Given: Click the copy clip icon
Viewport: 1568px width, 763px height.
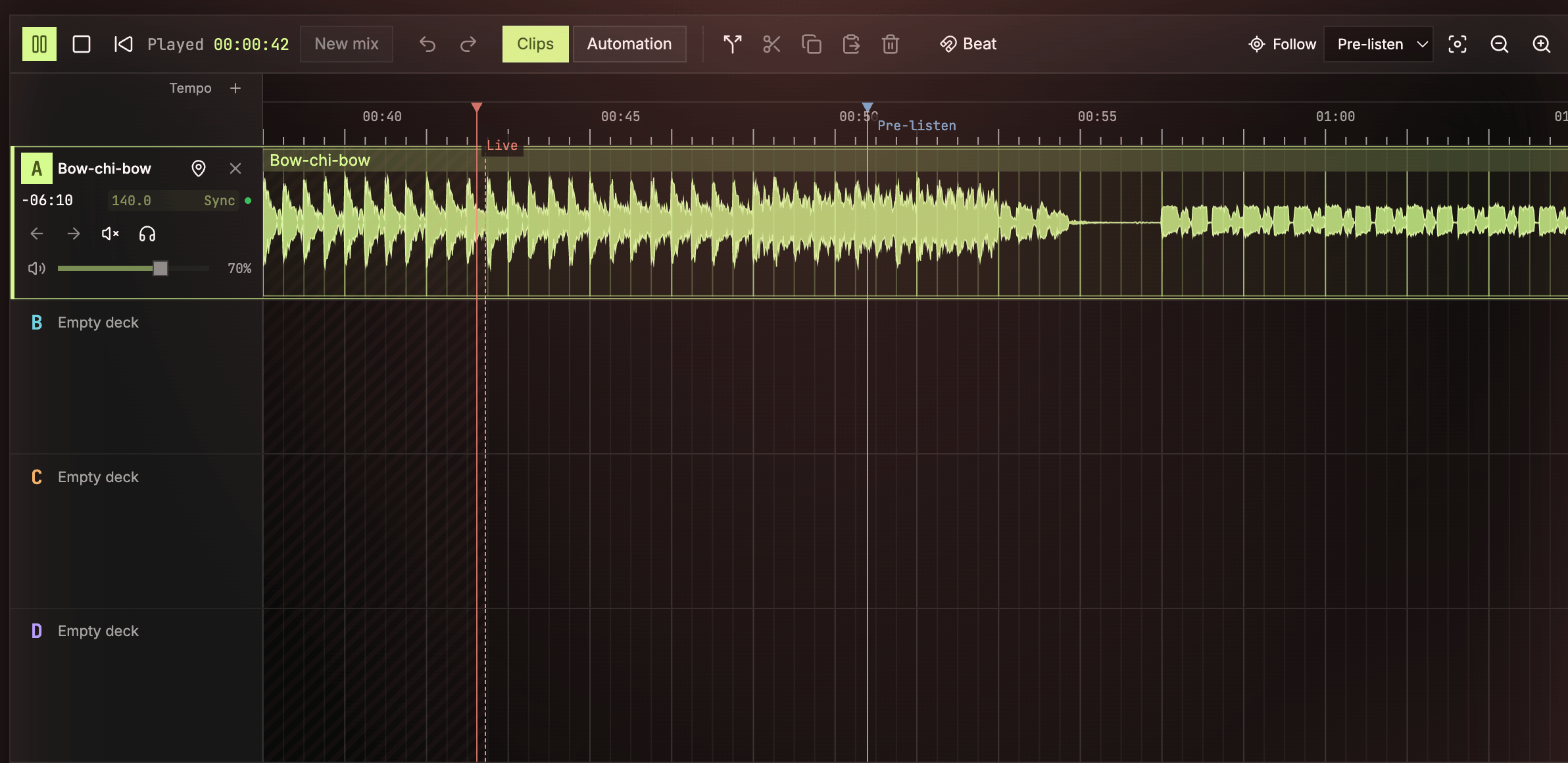Looking at the screenshot, I should click(812, 44).
